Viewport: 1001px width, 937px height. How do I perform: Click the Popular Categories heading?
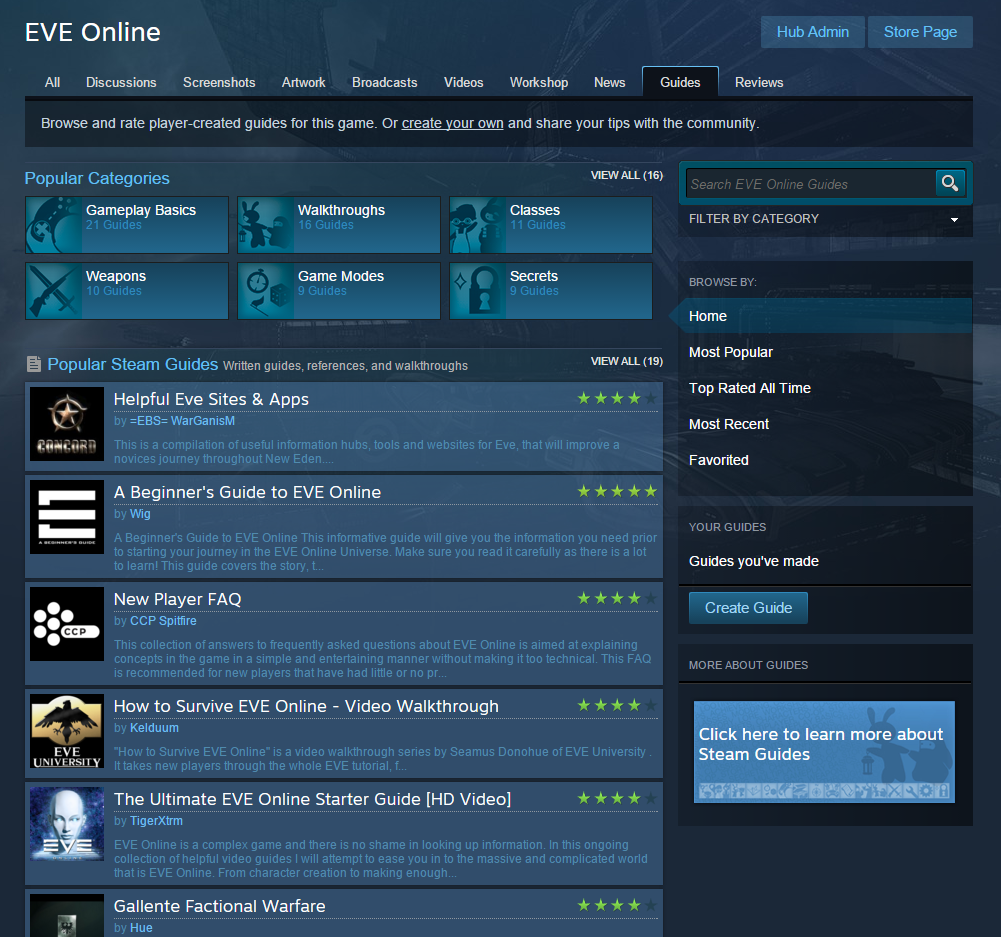[97, 178]
